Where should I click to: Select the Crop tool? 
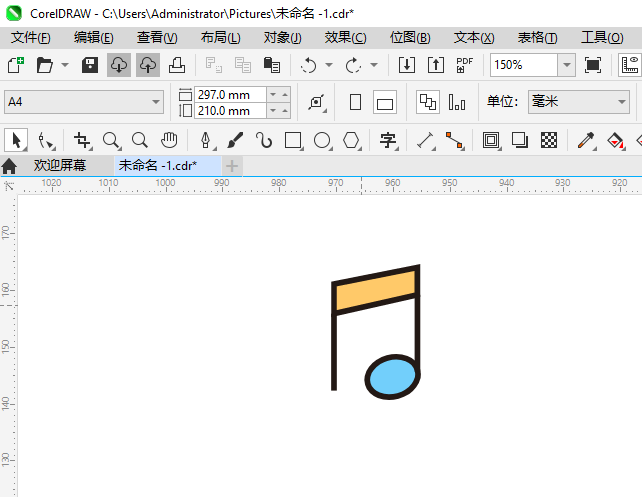point(82,140)
